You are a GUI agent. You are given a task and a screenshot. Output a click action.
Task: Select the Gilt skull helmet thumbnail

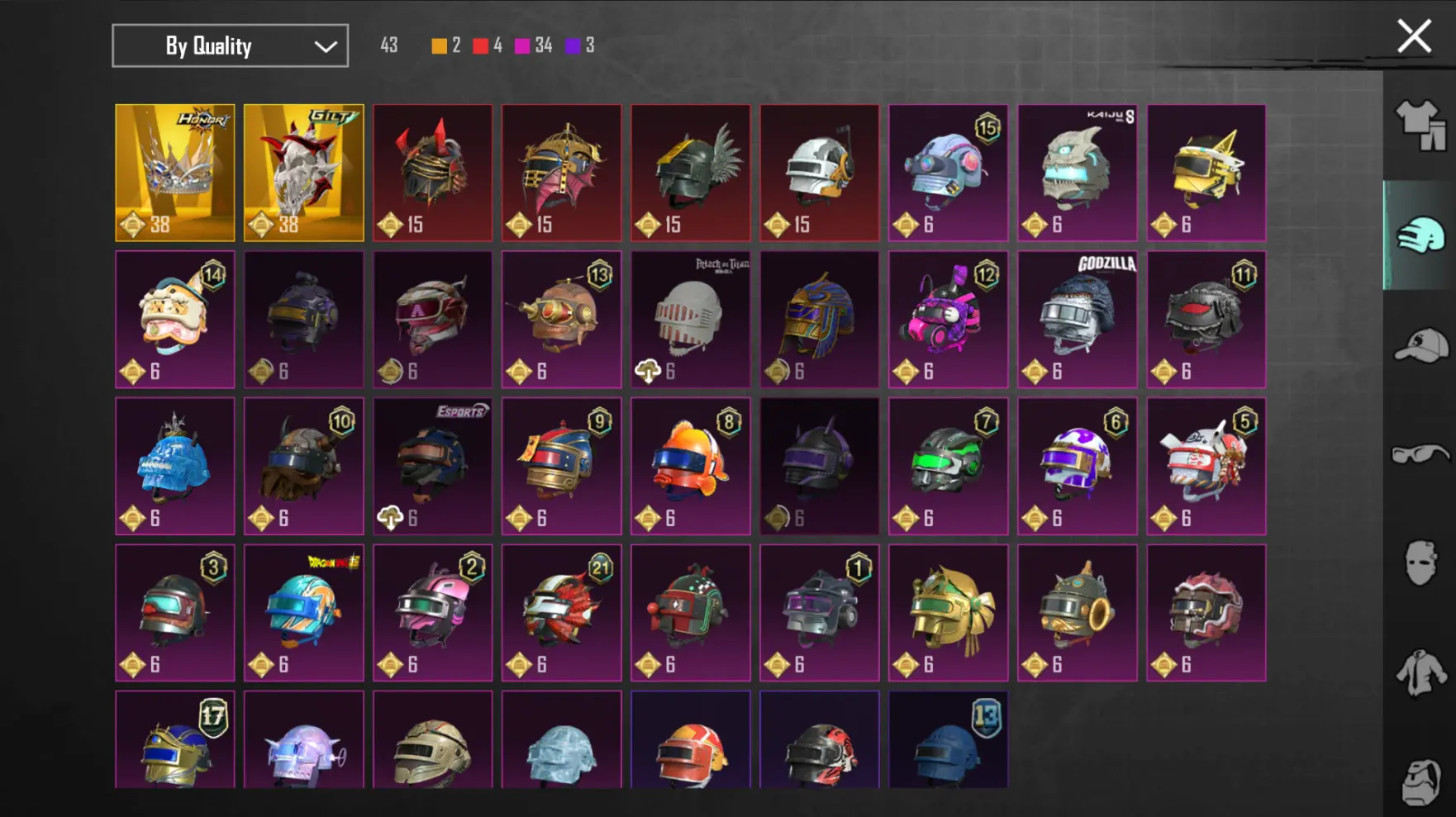(303, 173)
